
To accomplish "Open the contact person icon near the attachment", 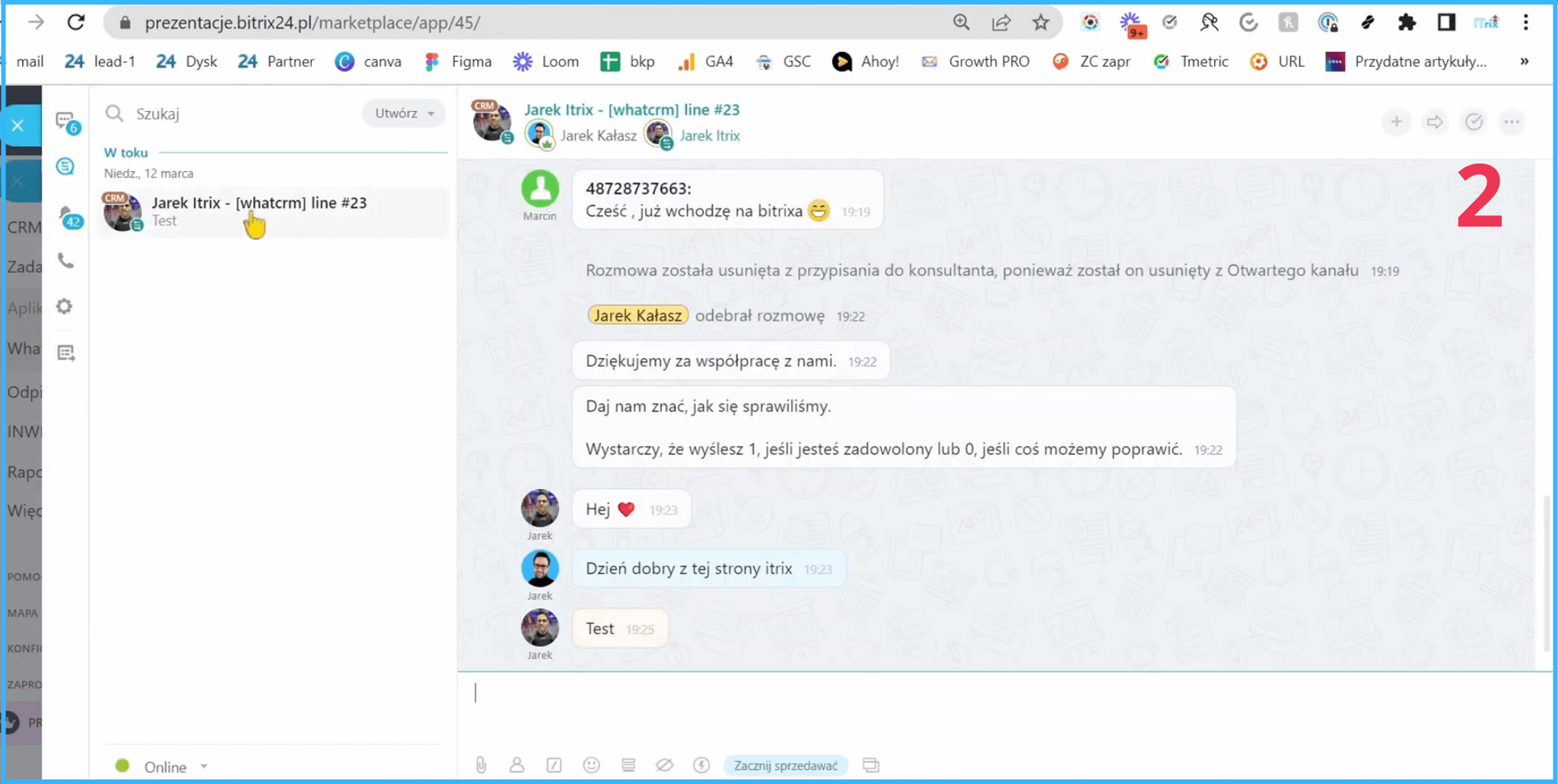I will click(517, 766).
